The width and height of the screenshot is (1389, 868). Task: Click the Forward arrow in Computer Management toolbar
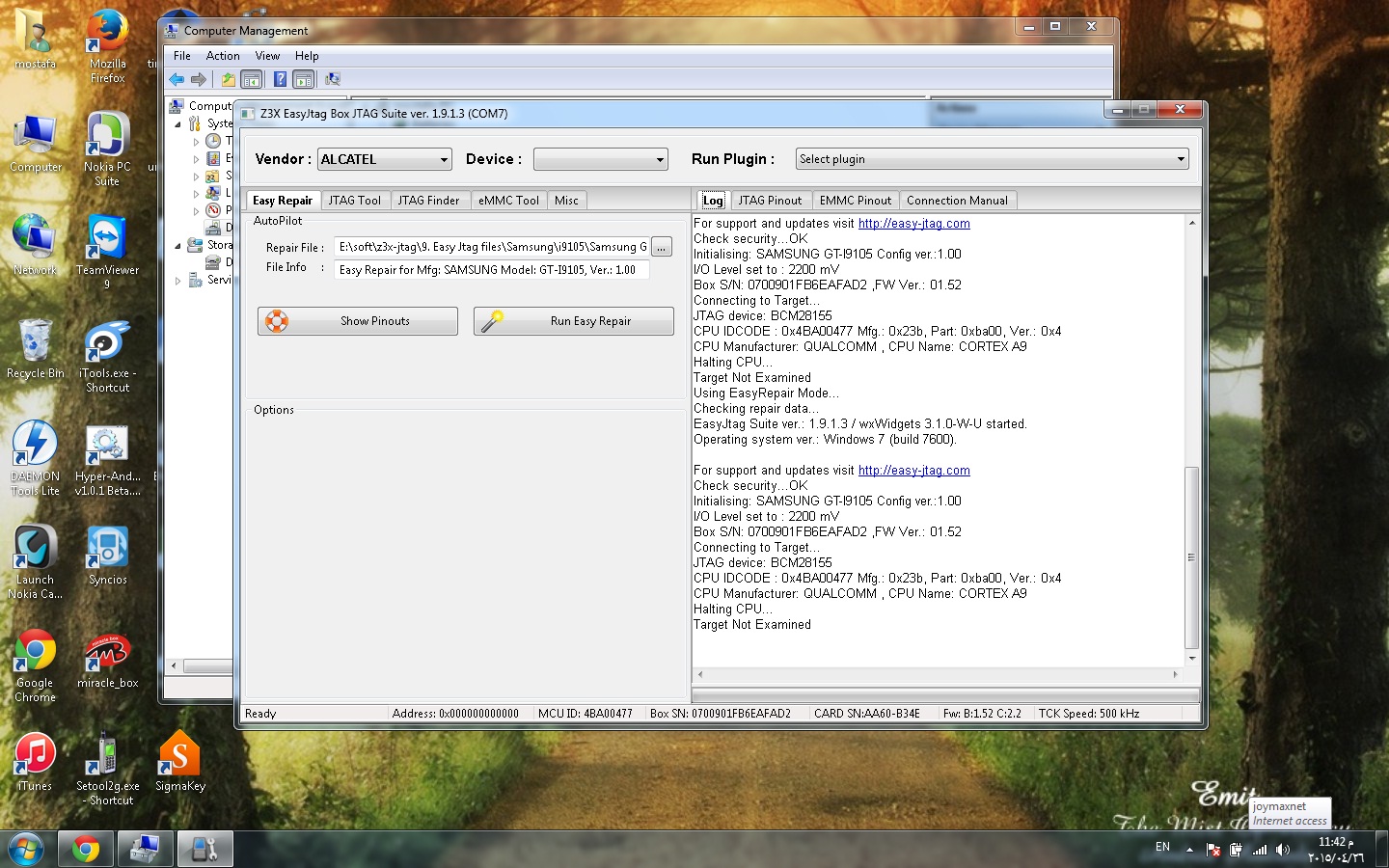coord(199,79)
